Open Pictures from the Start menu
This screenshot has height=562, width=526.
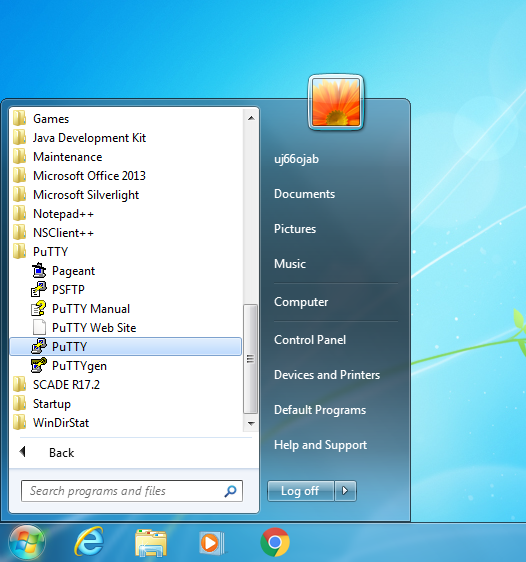pyautogui.click(x=295, y=229)
